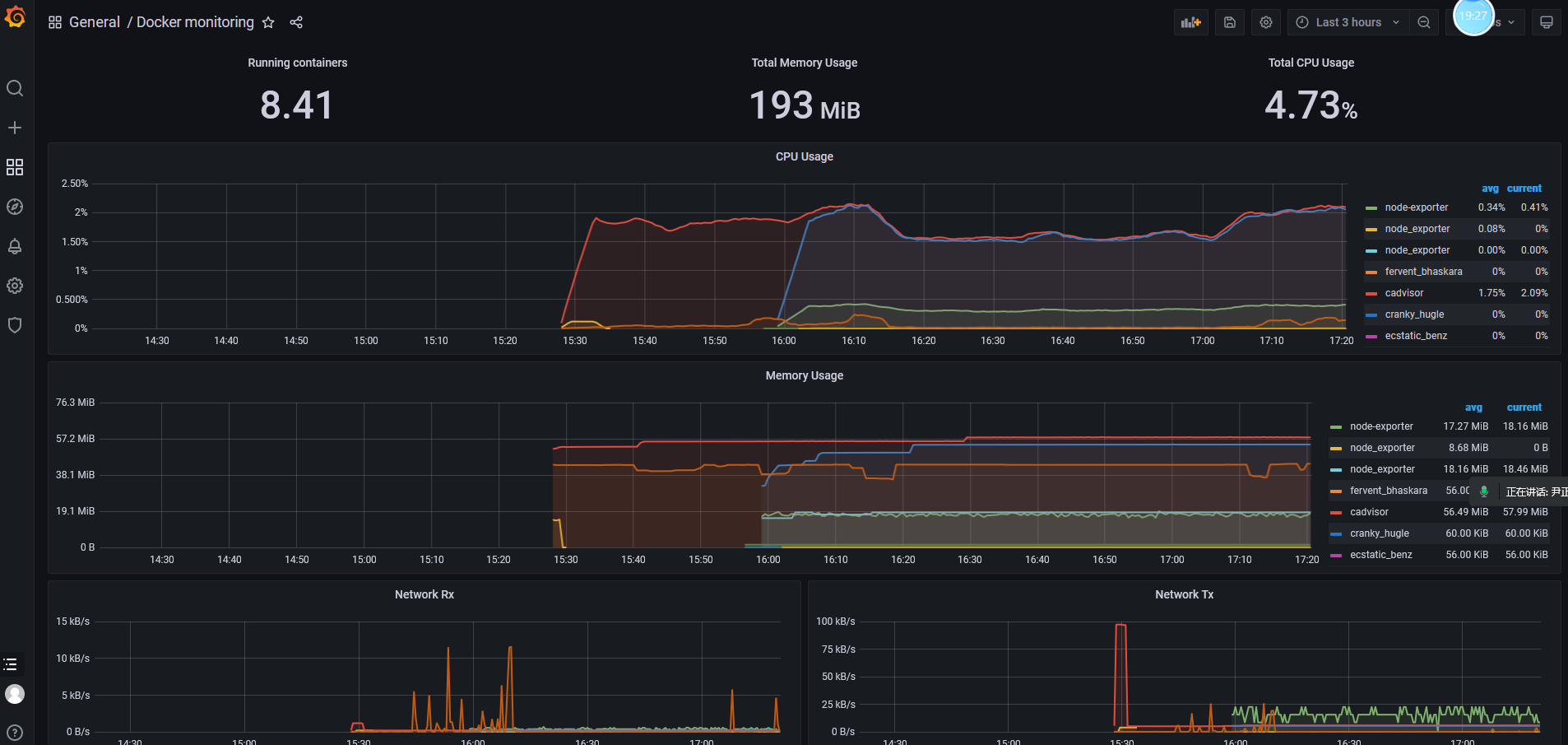This screenshot has width=1568, height=745.
Task: Click the 193 MiB memory stat value
Action: (805, 105)
